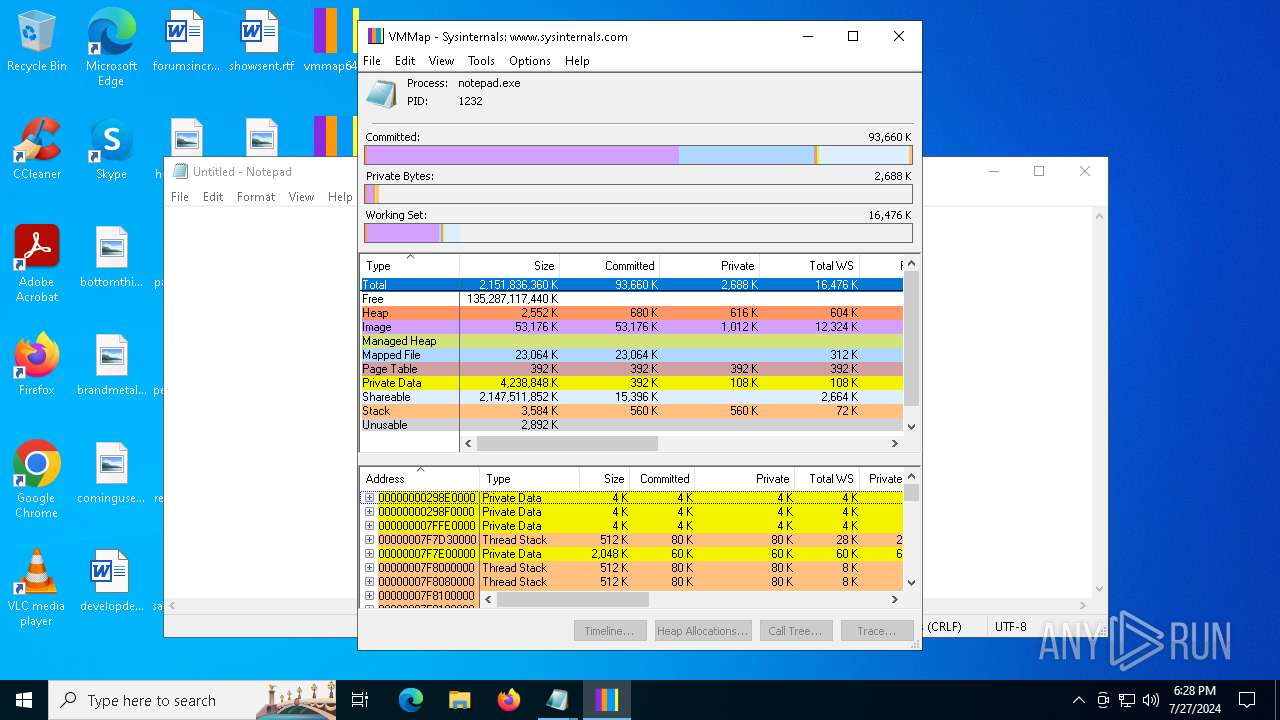Open Notepad Format menu
This screenshot has width=1280, height=720.
click(256, 197)
